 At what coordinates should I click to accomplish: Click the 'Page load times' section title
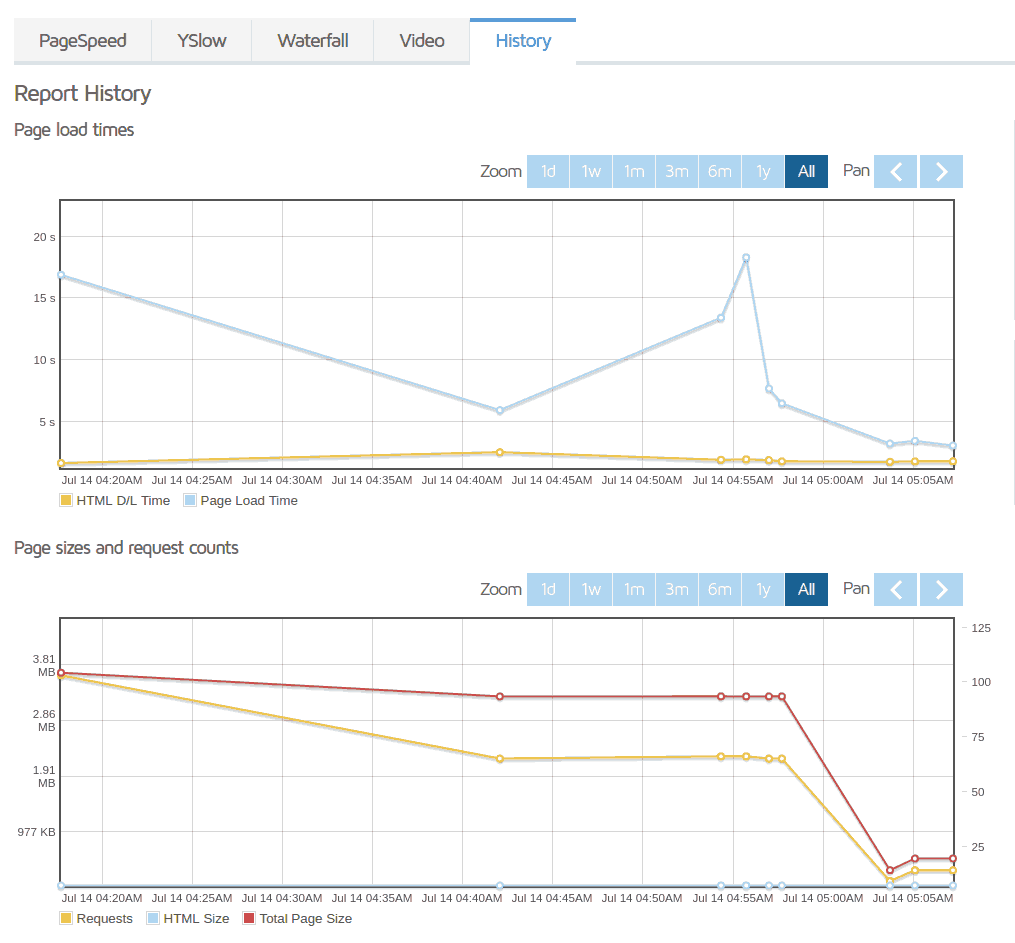pos(74,130)
